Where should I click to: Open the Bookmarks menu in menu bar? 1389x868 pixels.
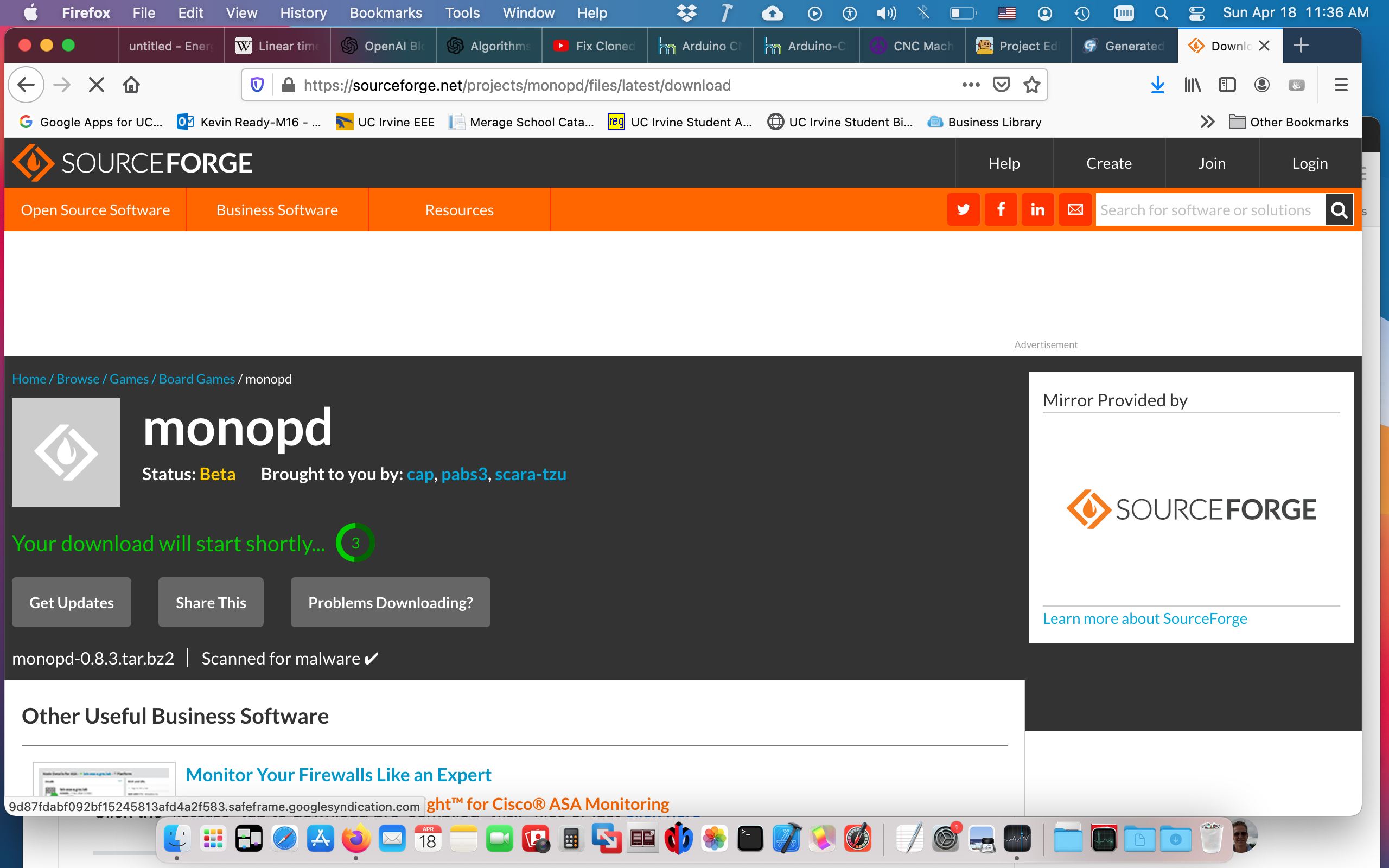coord(386,12)
